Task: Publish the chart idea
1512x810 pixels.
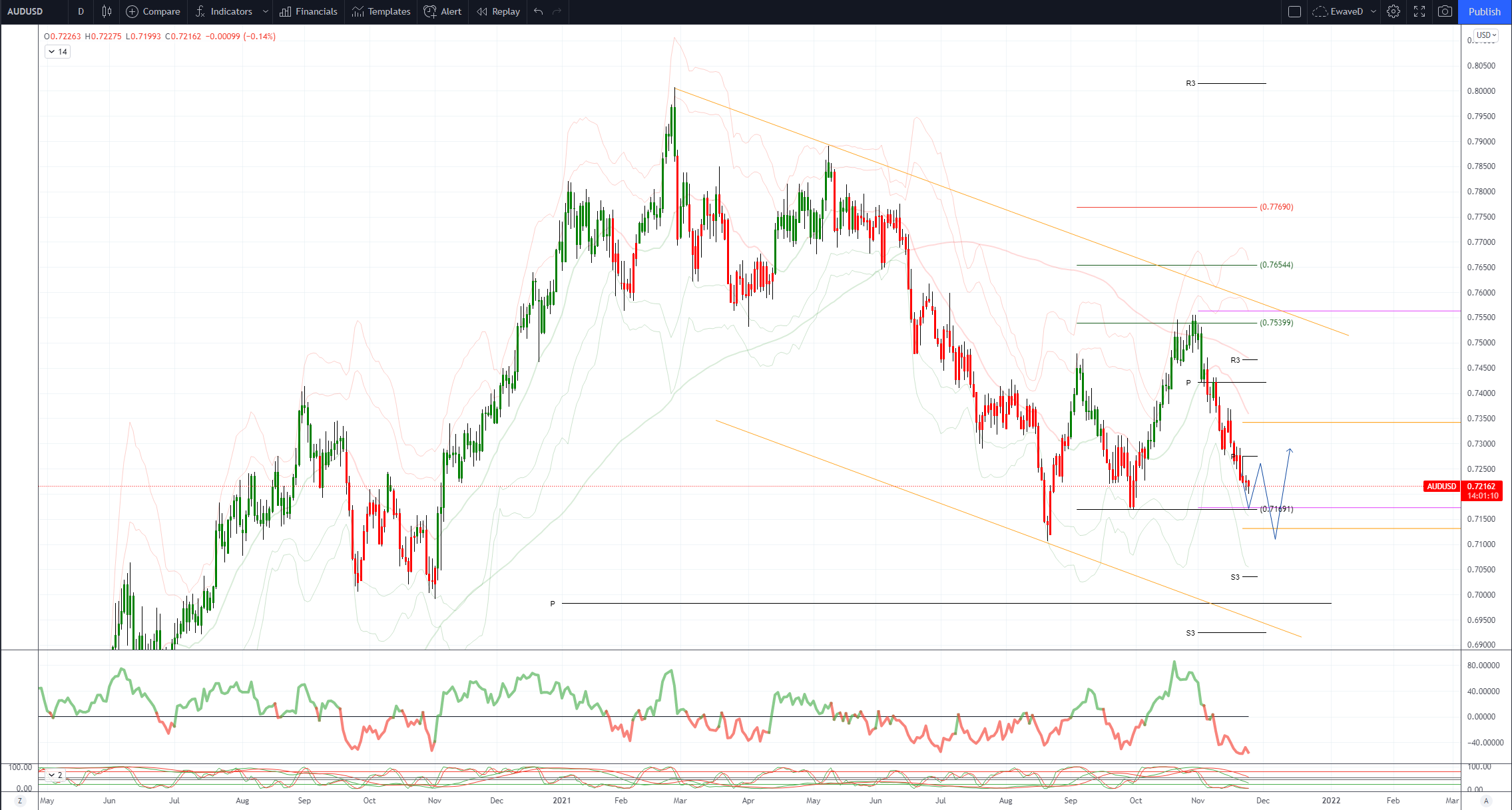Action: [1485, 11]
